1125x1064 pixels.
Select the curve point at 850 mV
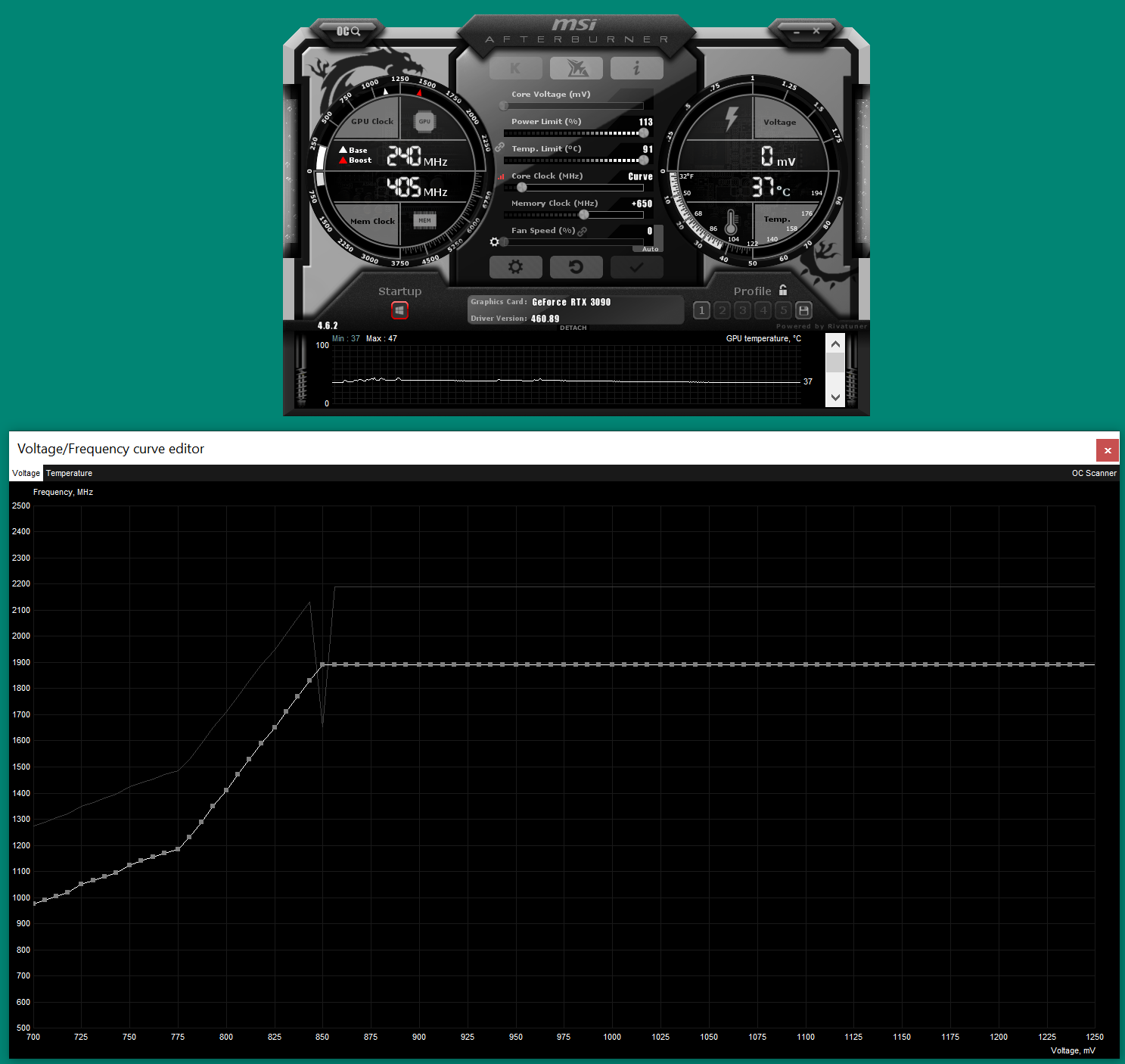(322, 664)
